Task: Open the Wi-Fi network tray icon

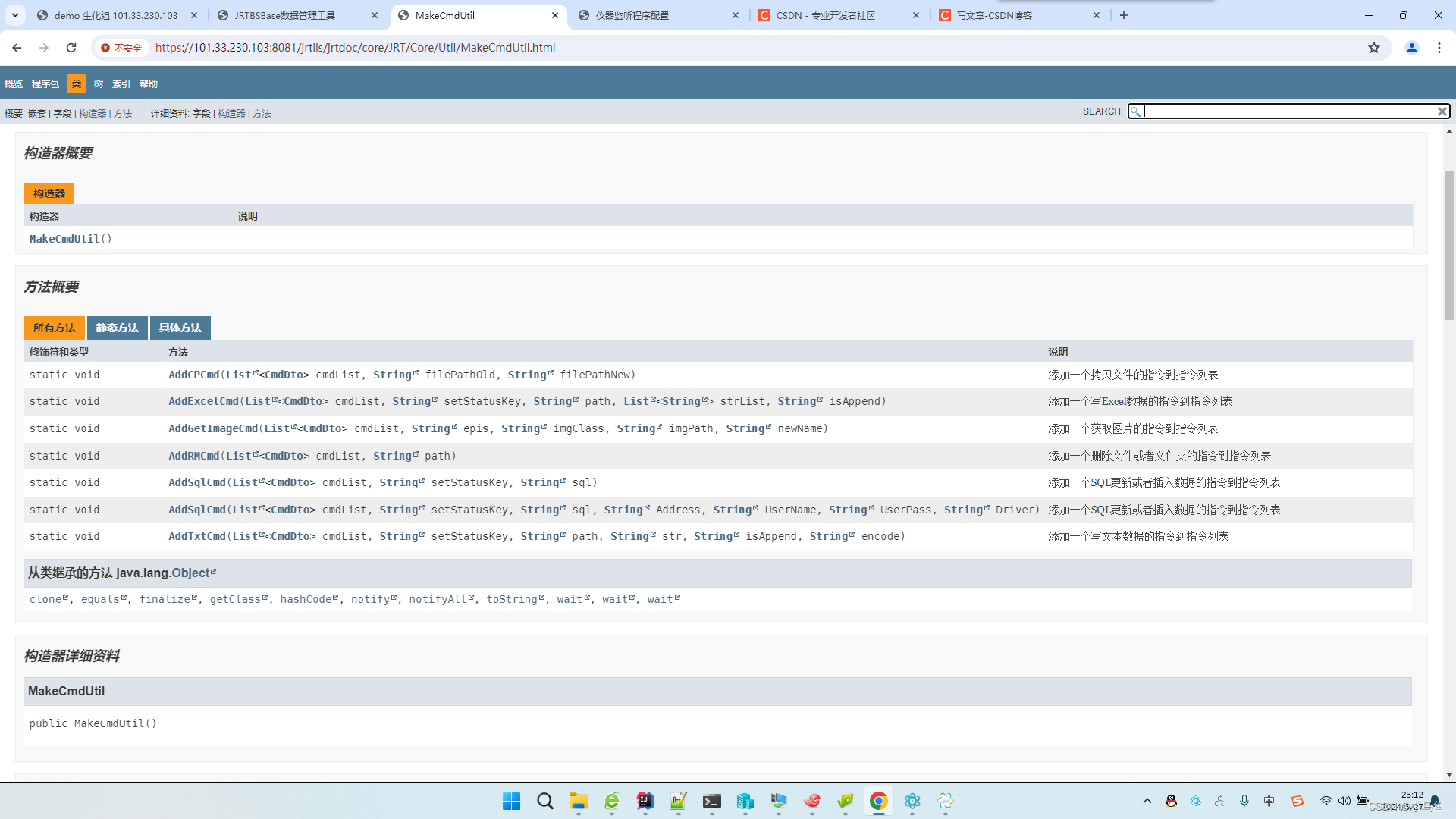Action: [1326, 801]
